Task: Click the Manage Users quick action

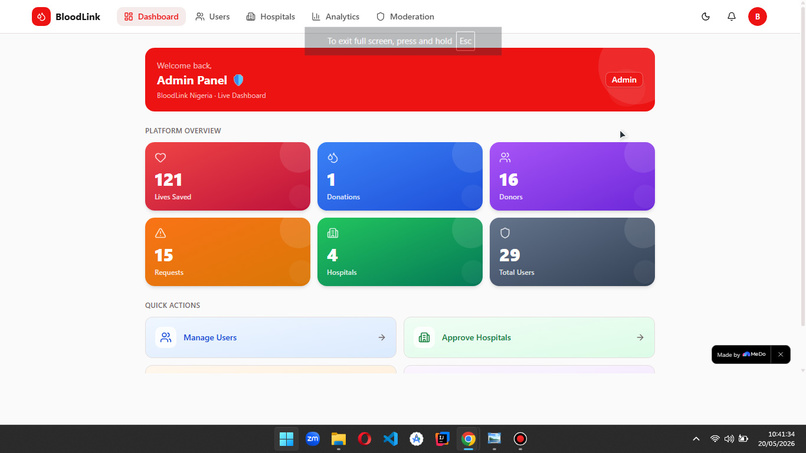Action: tap(270, 337)
